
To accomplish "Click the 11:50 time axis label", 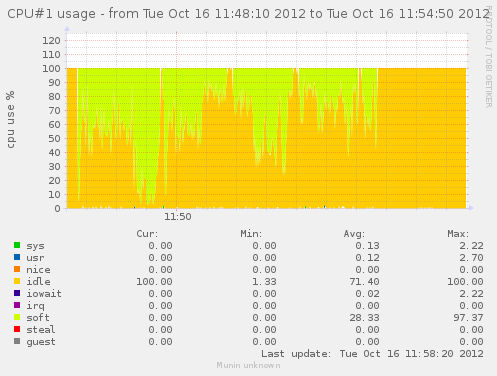I will [x=178, y=217].
